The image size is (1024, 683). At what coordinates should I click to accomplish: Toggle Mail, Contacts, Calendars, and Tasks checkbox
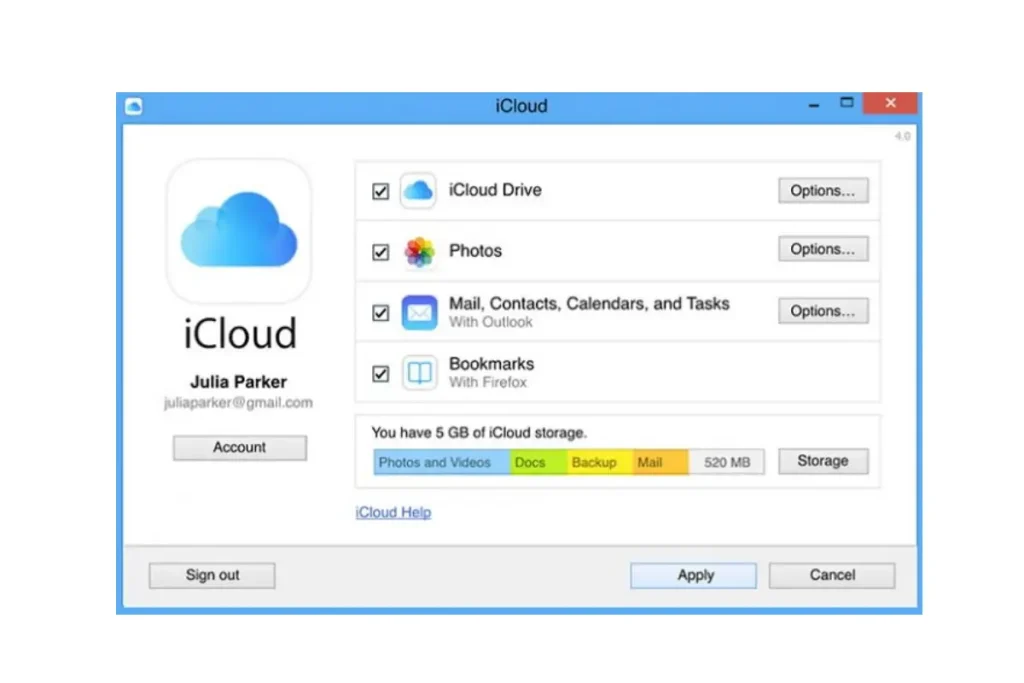(381, 313)
